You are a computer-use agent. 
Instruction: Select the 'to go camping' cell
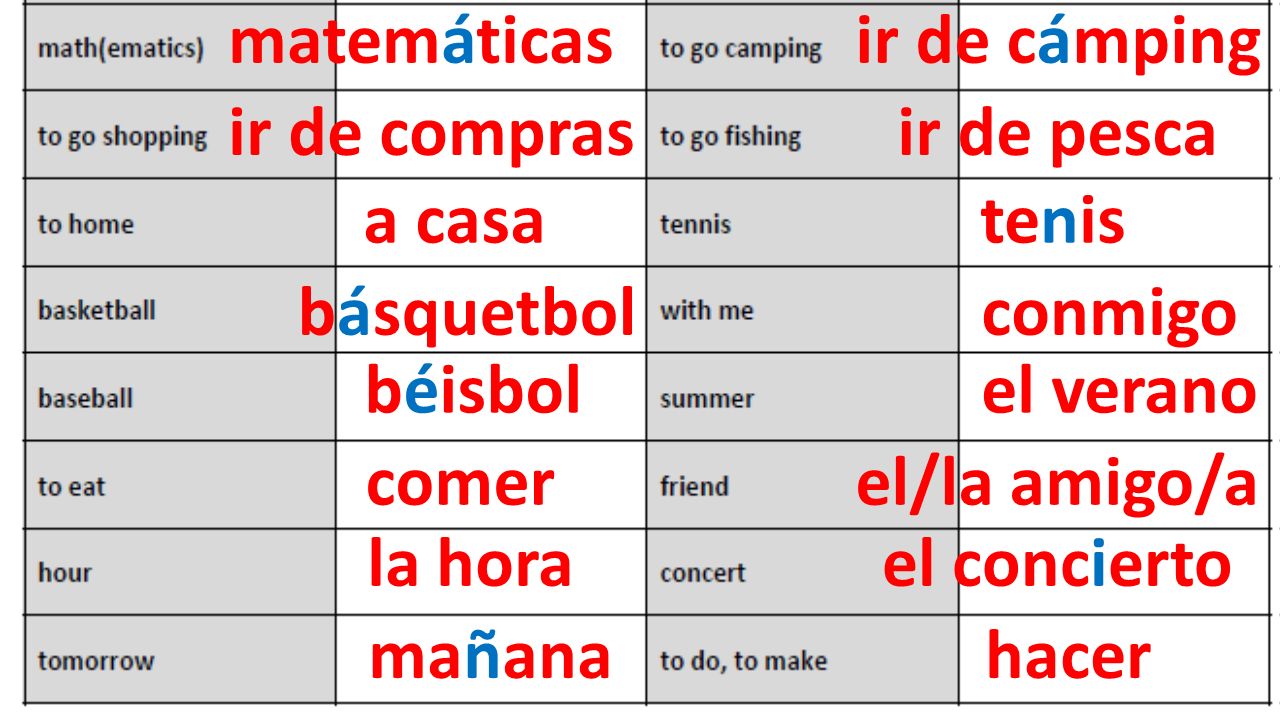(803, 47)
